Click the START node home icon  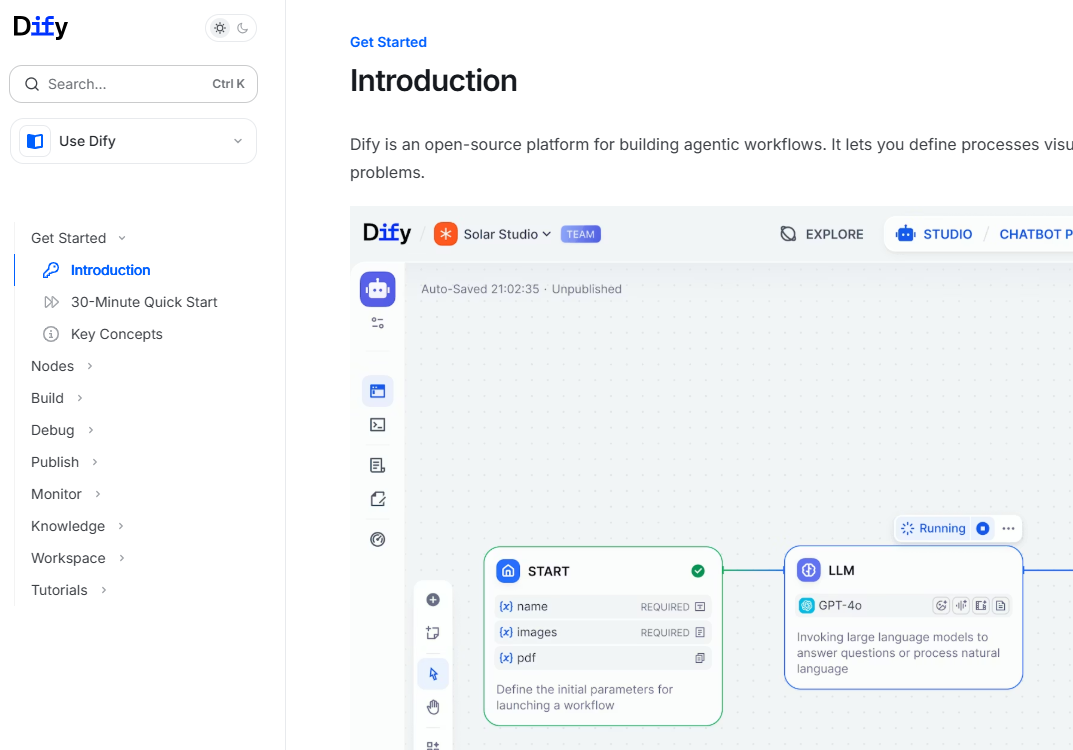coord(509,571)
